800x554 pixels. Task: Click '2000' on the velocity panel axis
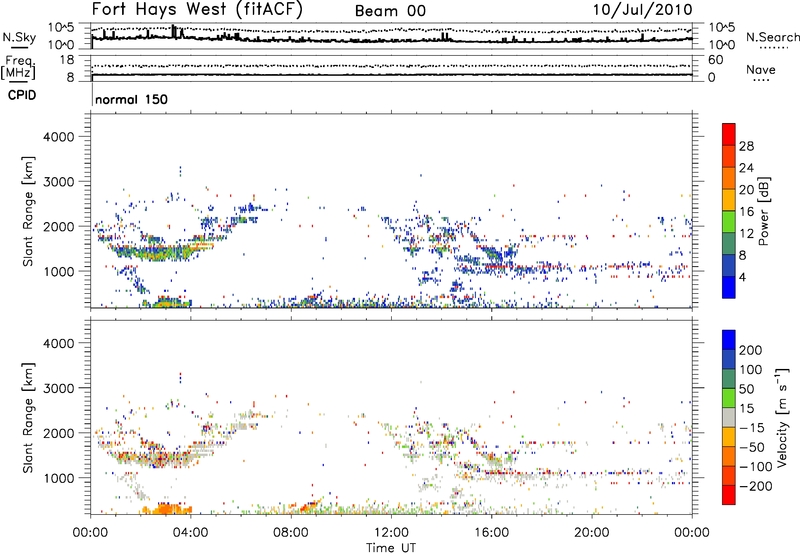[x=59, y=433]
